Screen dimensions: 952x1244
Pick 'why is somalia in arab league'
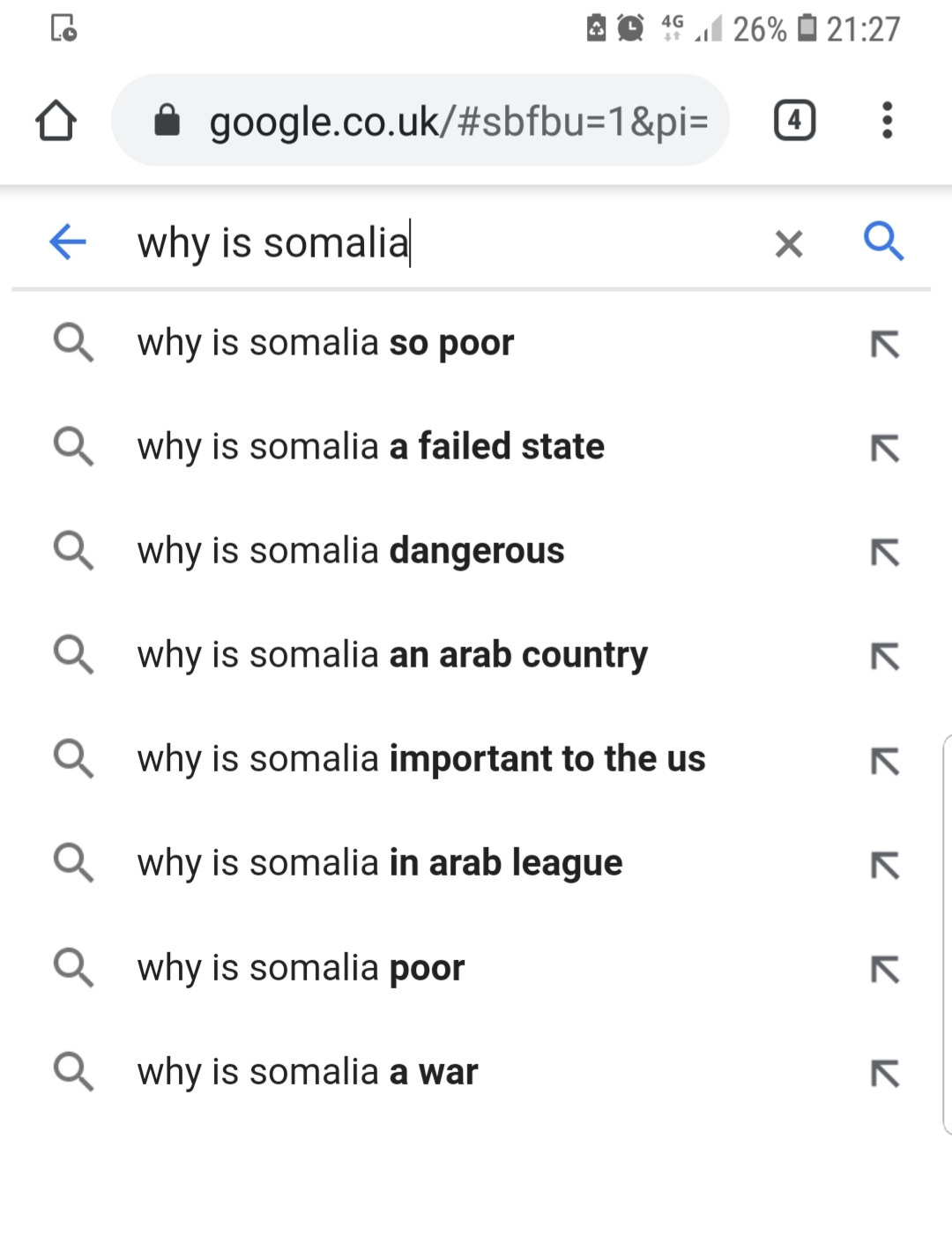pos(380,863)
